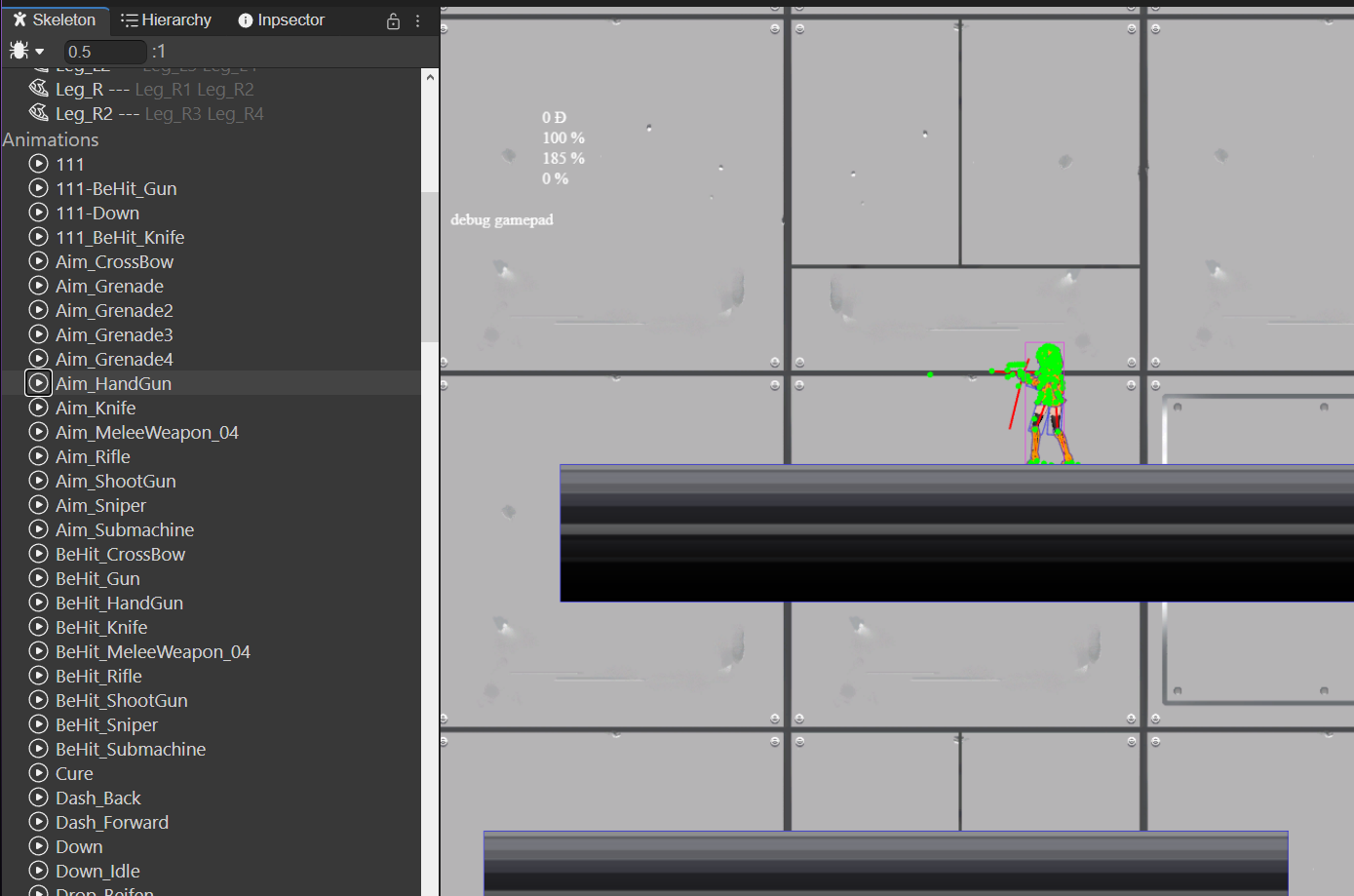Open the Inpsector tab

[281, 20]
